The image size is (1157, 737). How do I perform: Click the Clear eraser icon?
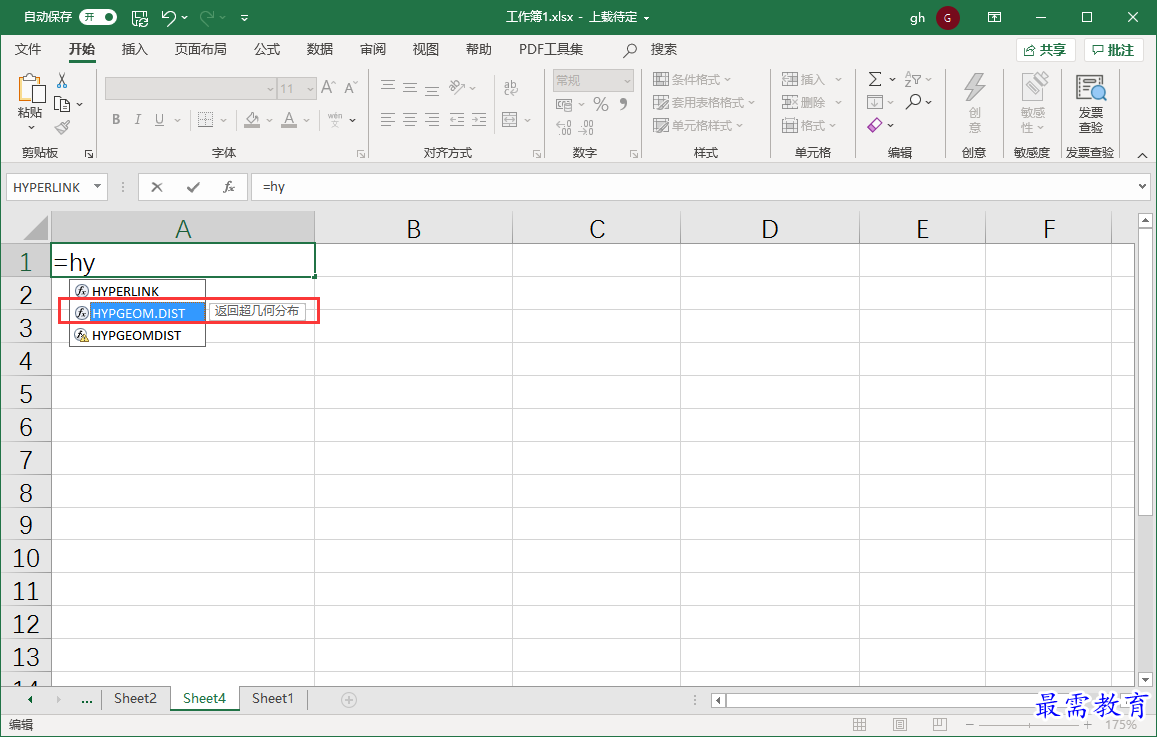[875, 125]
